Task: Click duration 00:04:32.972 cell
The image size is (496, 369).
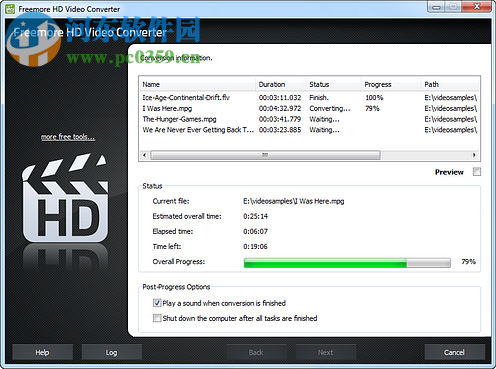Action: [x=280, y=108]
